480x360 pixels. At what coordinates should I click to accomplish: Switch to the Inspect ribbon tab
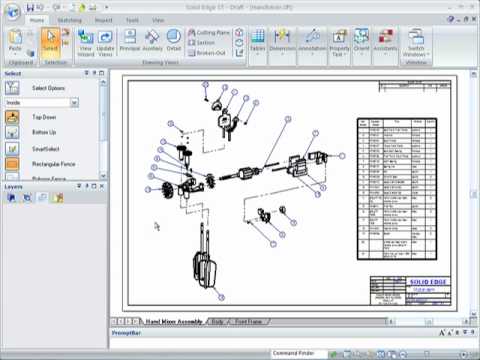[104, 20]
